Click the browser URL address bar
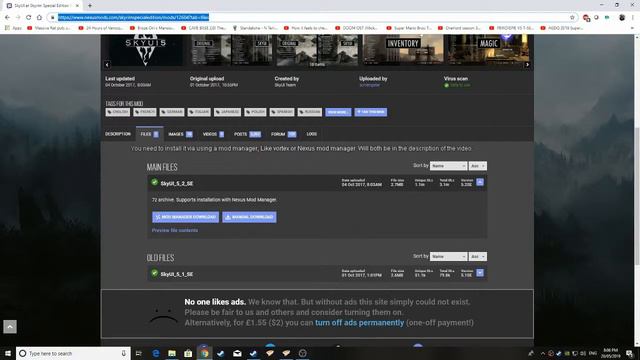Viewport: 640px width, 360px height. click(310, 18)
